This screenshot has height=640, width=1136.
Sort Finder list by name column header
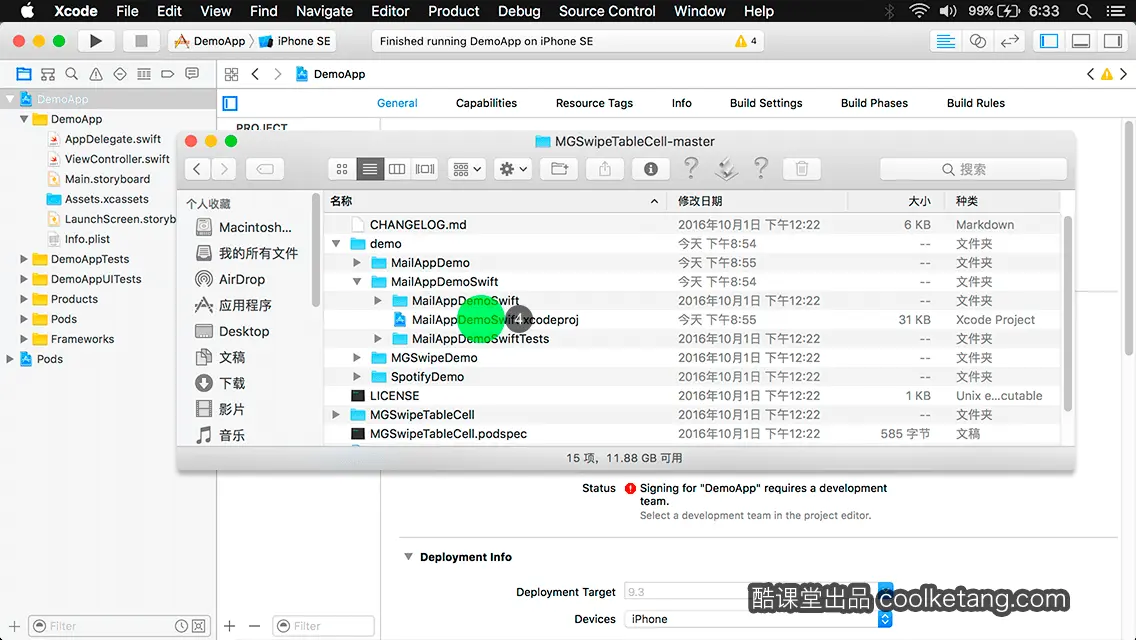tap(495, 201)
